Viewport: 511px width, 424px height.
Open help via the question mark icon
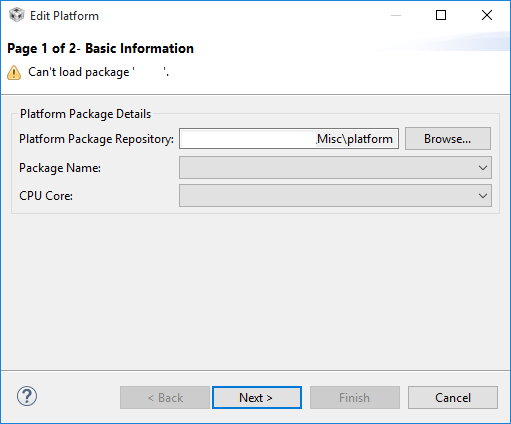(27, 396)
